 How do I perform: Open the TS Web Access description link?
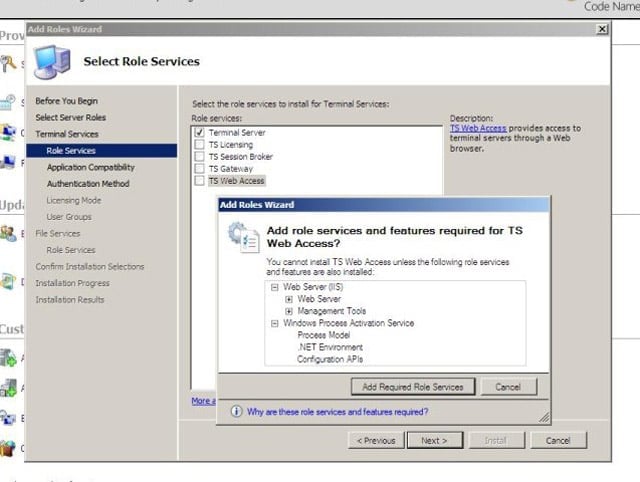478,128
